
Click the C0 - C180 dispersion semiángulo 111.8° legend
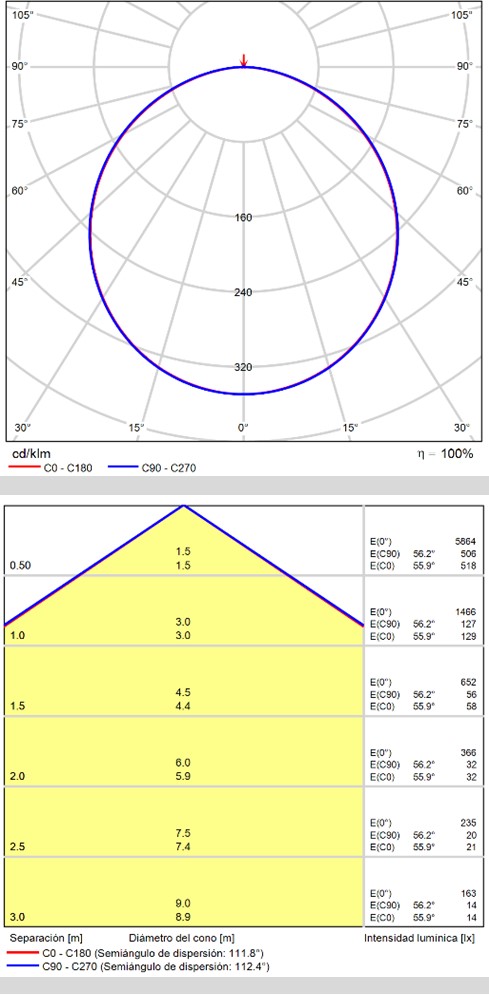coord(153,953)
